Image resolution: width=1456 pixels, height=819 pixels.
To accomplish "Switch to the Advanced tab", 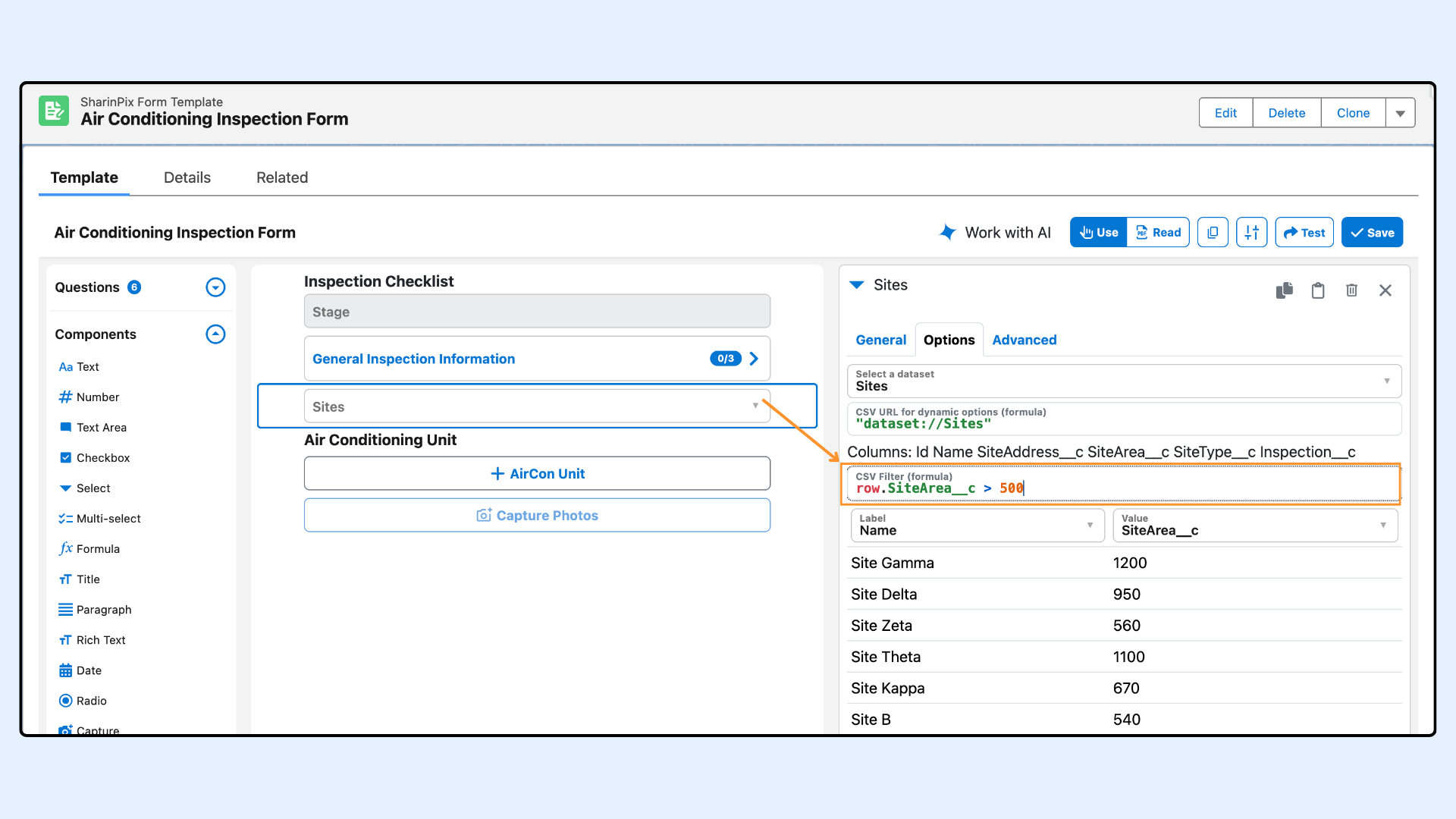I will (x=1024, y=340).
